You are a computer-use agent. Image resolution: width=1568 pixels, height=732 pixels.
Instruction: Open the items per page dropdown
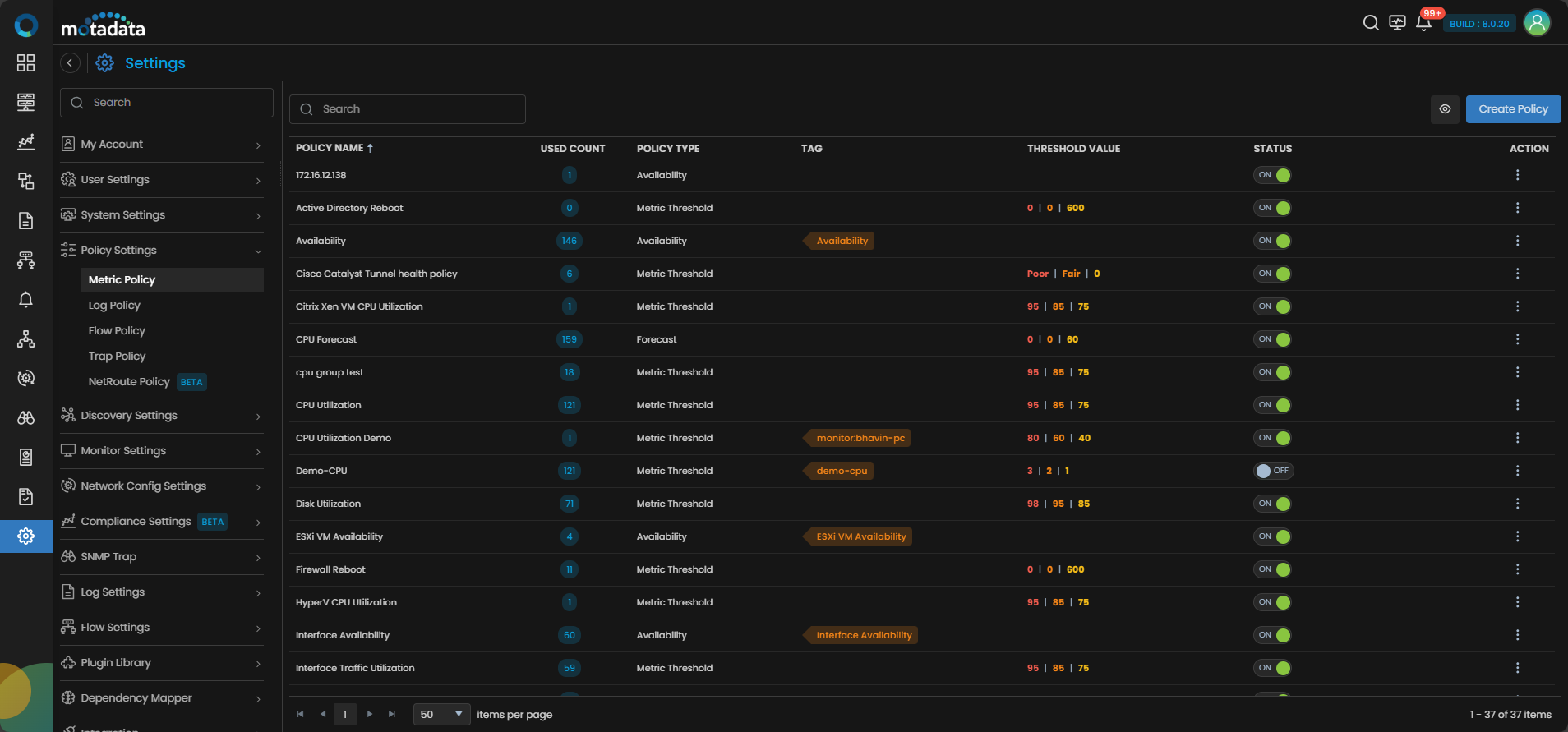coord(442,715)
